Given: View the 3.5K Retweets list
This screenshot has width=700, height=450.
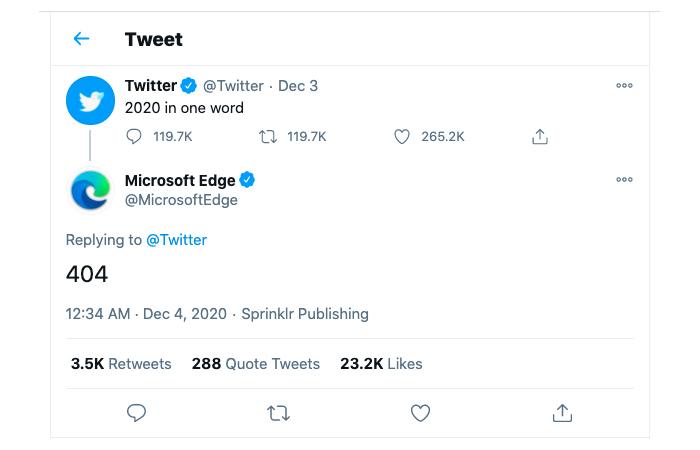Looking at the screenshot, I should (121, 364).
